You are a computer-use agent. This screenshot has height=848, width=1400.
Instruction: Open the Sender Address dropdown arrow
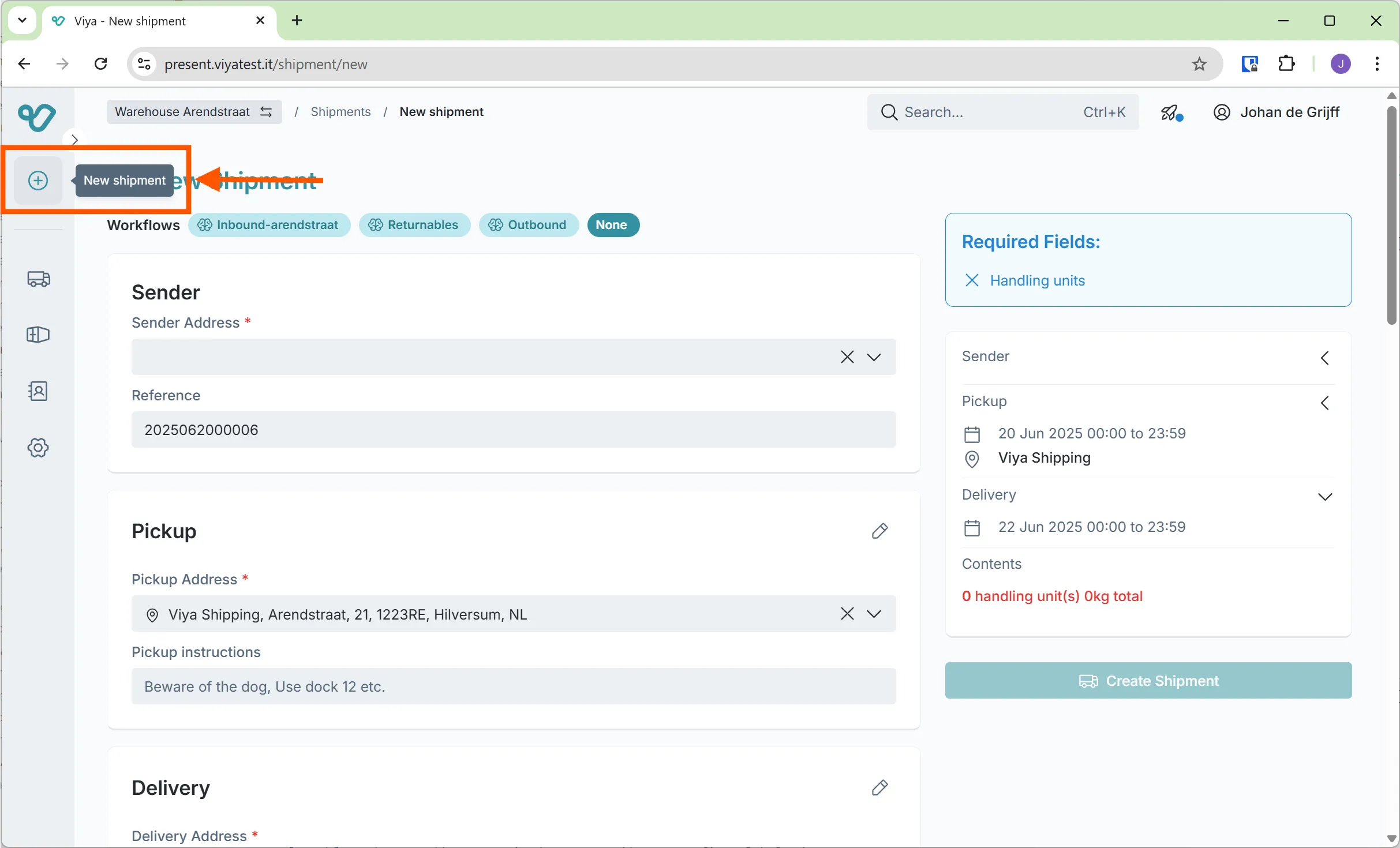[x=874, y=357]
